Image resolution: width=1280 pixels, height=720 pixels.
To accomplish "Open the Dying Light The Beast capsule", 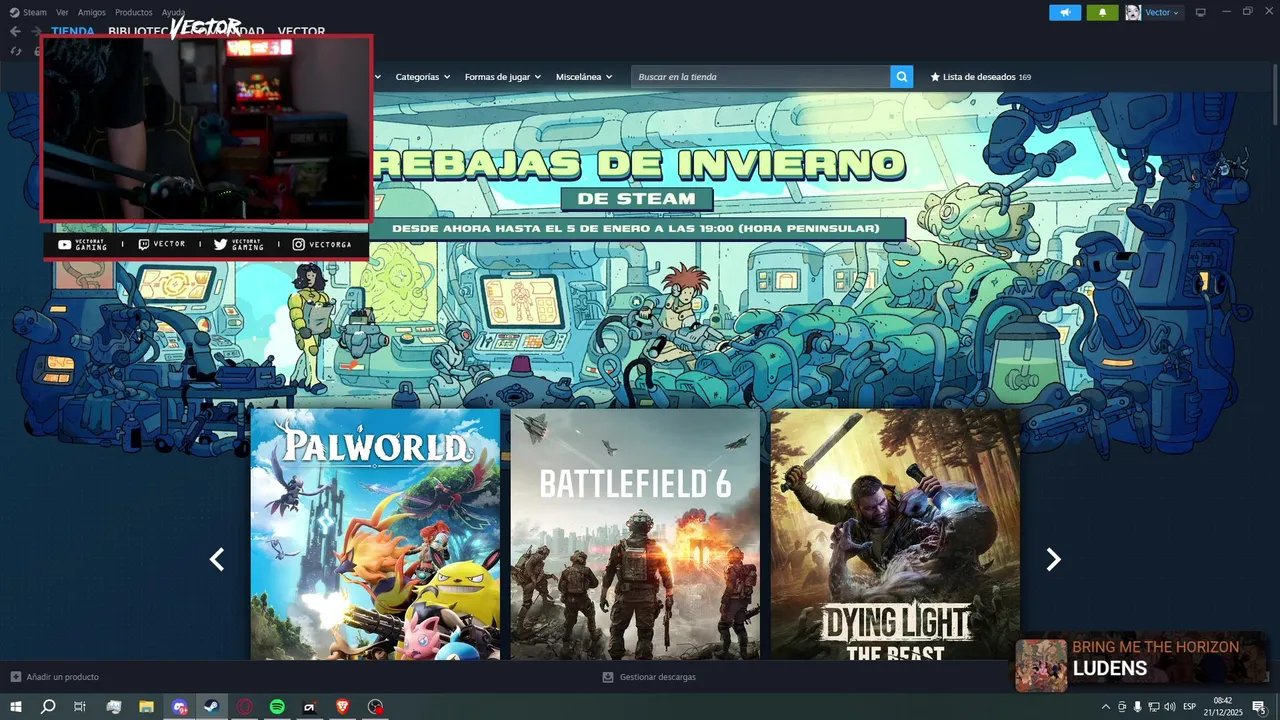I will [x=895, y=534].
